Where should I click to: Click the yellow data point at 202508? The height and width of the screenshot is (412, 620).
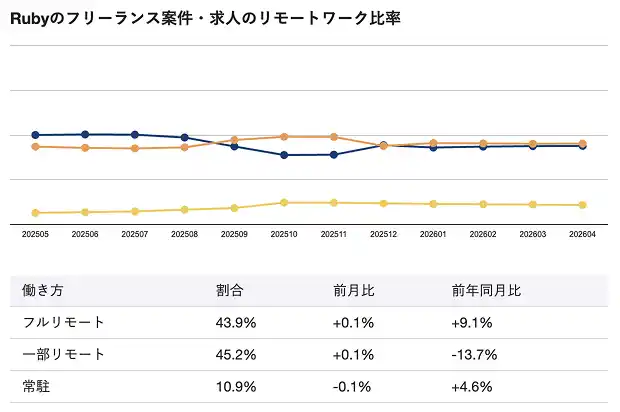click(184, 209)
